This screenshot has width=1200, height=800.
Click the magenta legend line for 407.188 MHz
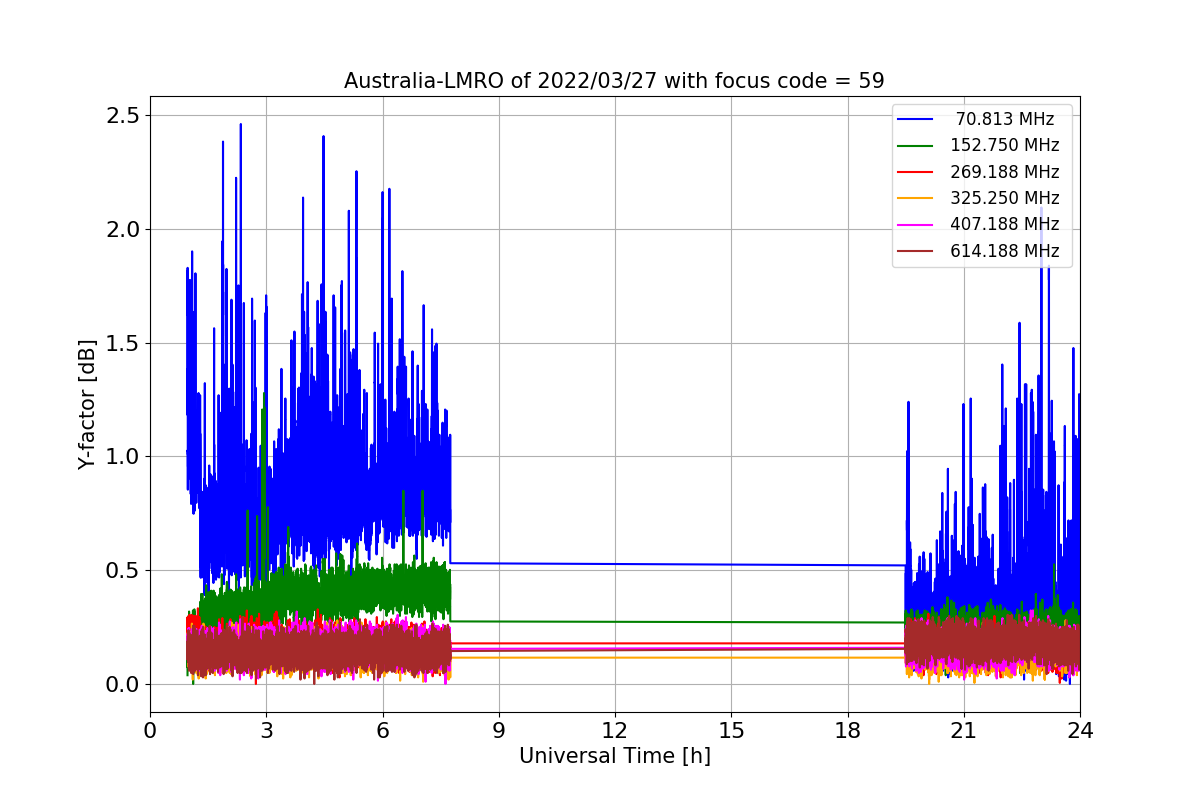[x=917, y=225]
